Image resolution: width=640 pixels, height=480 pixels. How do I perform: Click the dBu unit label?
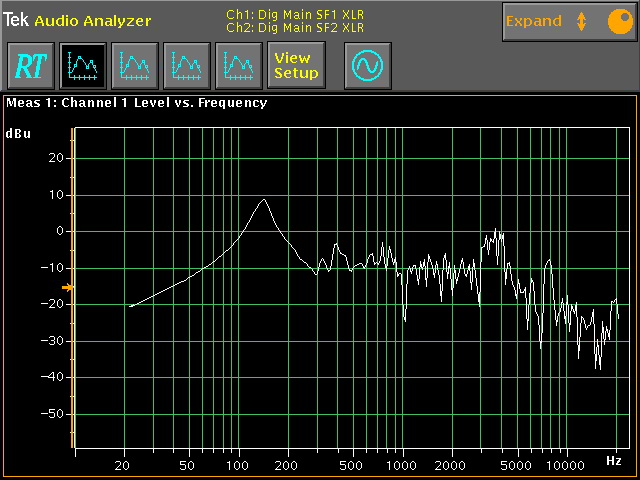click(18, 133)
